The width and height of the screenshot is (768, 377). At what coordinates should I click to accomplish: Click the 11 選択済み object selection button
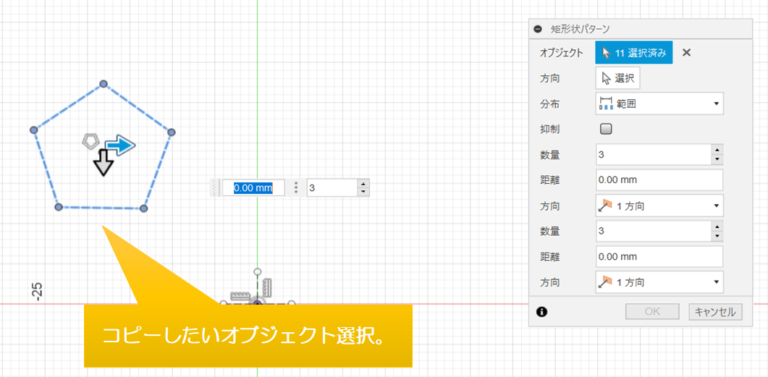point(634,53)
